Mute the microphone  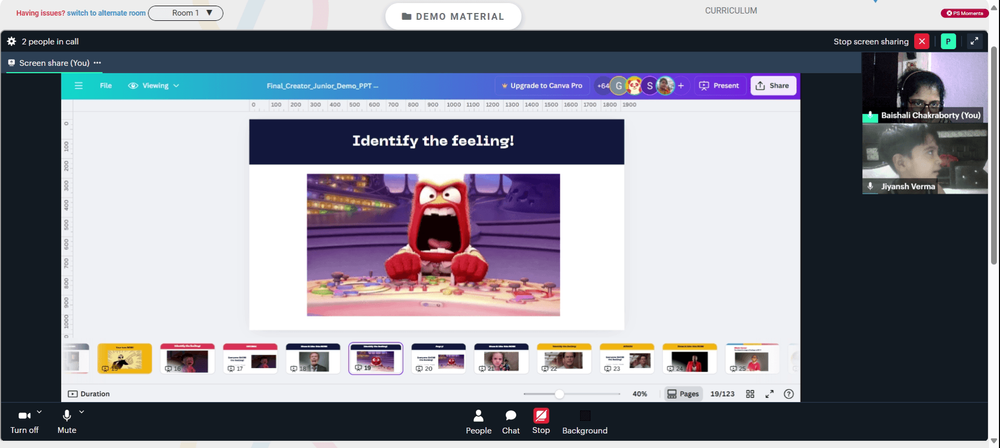[66, 422]
